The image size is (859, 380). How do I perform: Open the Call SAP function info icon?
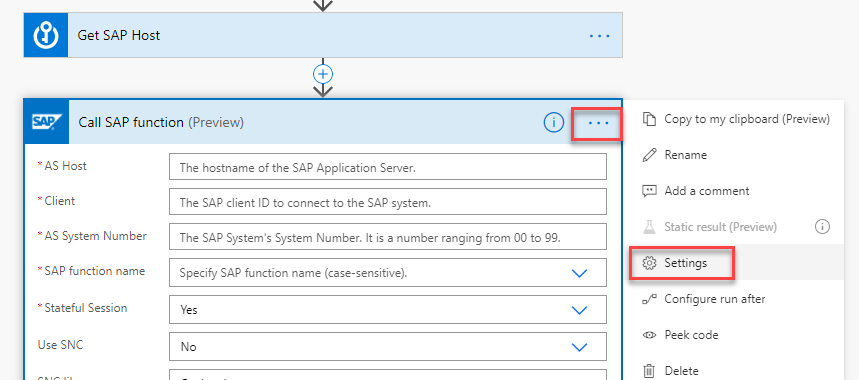[553, 123]
